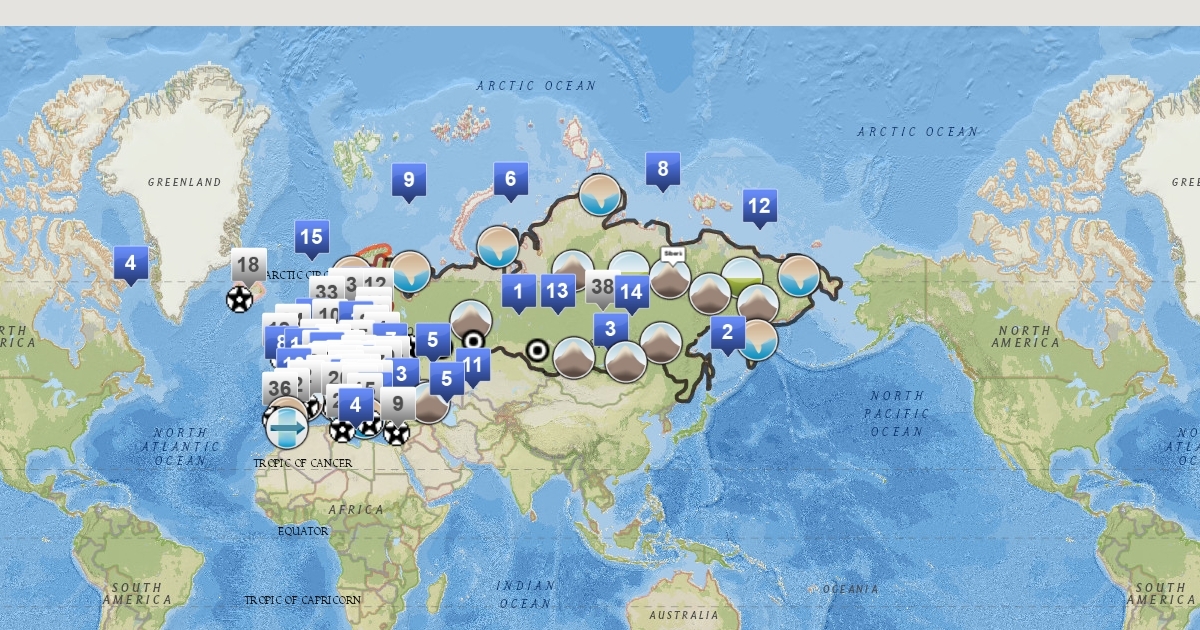Viewport: 1200px width, 630px height.
Task: Click the small white Siberia label bubble
Action: coord(674,254)
